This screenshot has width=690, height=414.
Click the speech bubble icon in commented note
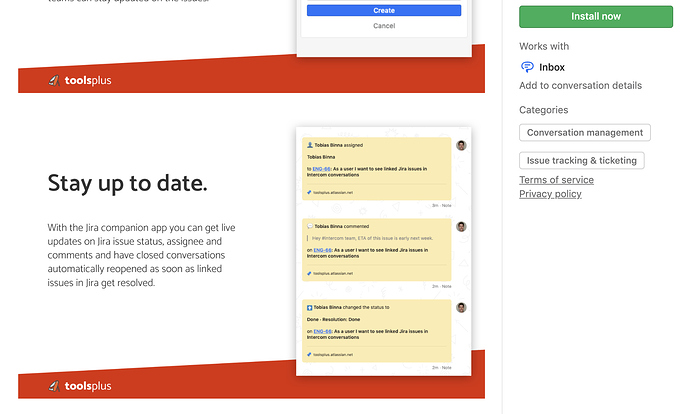point(310,227)
